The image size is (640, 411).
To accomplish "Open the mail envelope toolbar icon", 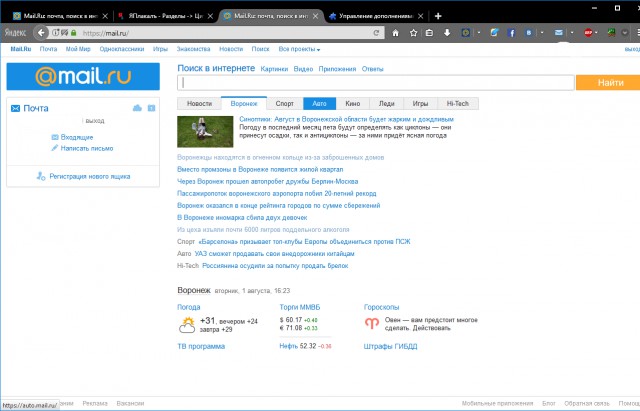I will tap(559, 33).
